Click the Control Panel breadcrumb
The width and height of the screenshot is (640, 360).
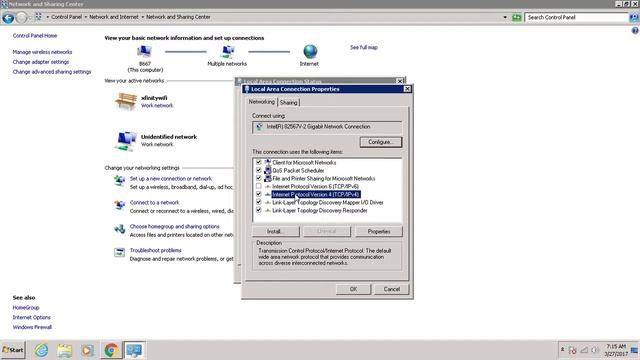click(67, 17)
